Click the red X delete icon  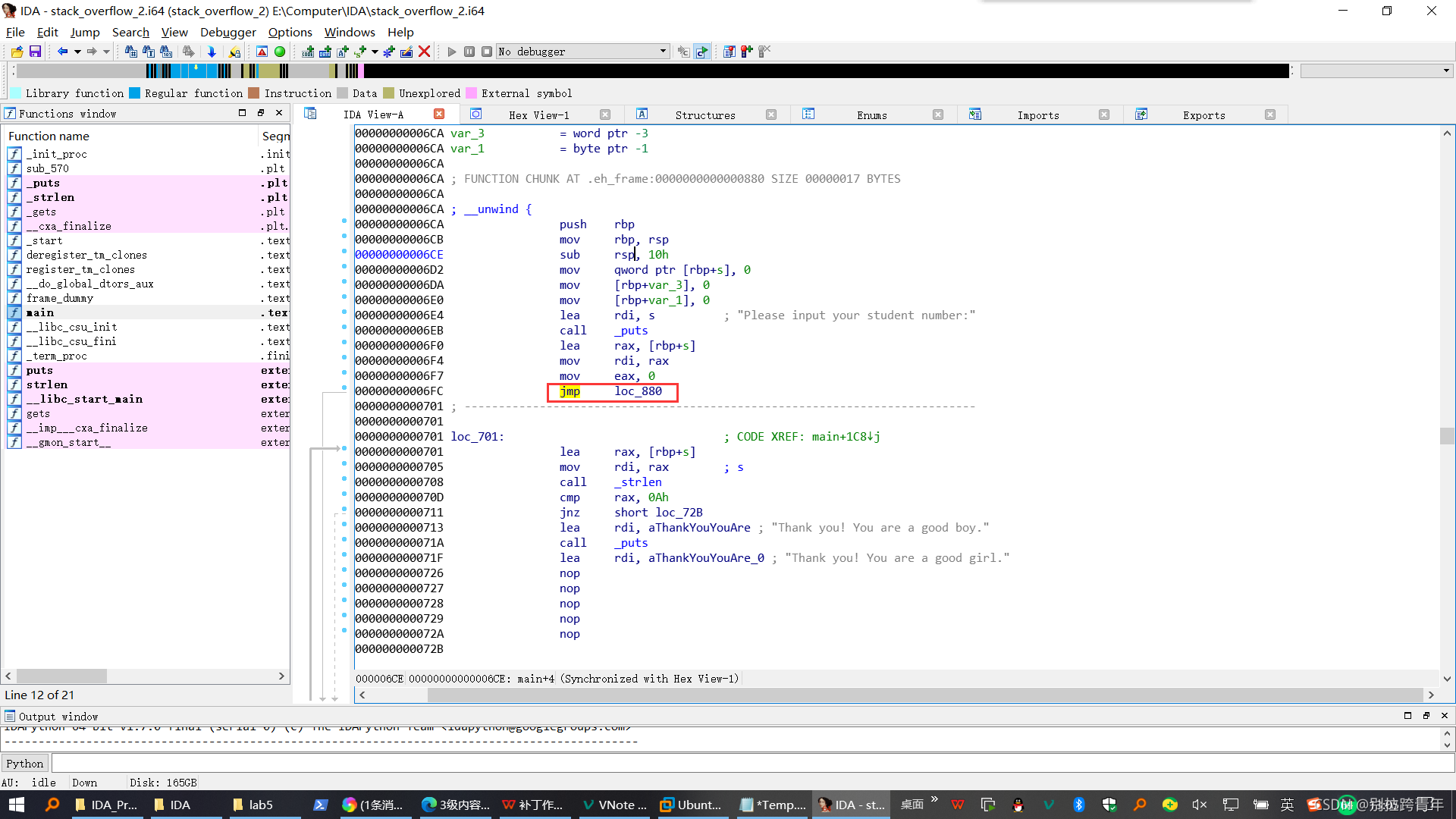(425, 52)
